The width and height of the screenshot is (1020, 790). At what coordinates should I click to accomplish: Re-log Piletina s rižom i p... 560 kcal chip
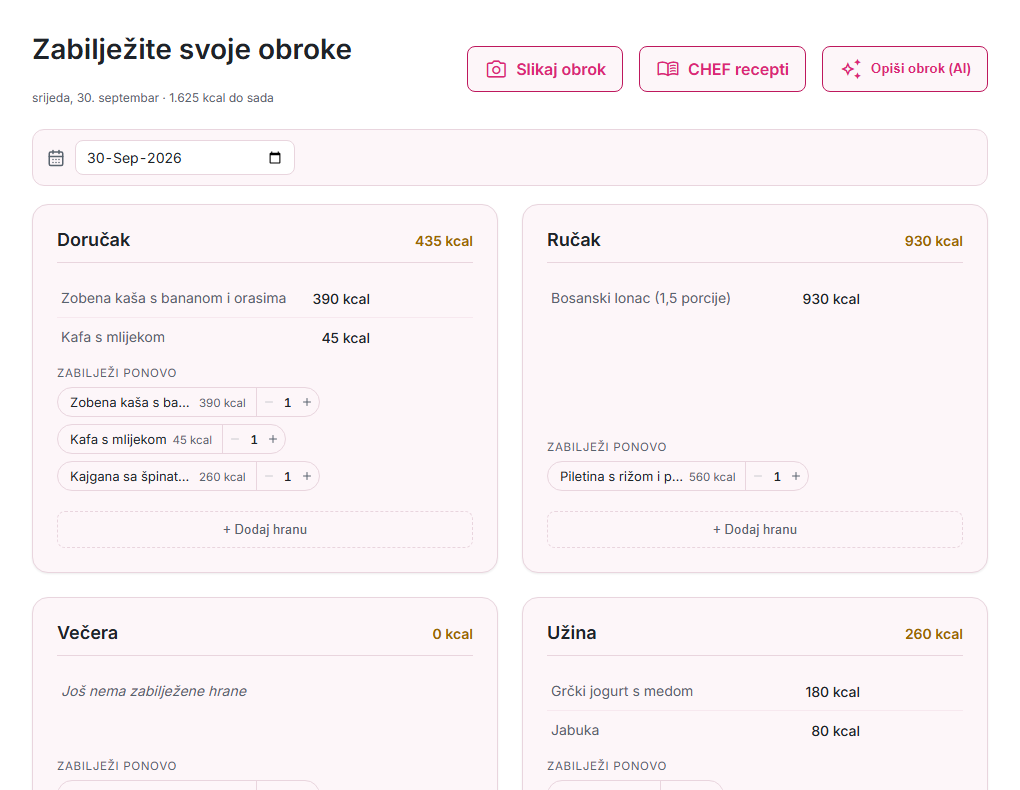coord(647,476)
